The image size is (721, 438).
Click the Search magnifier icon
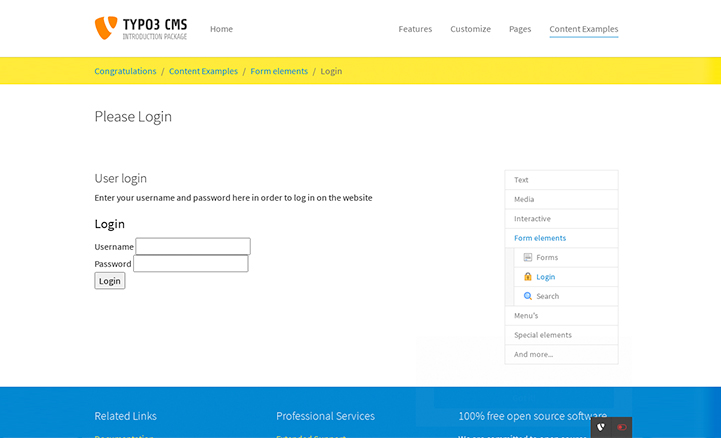coord(528,296)
